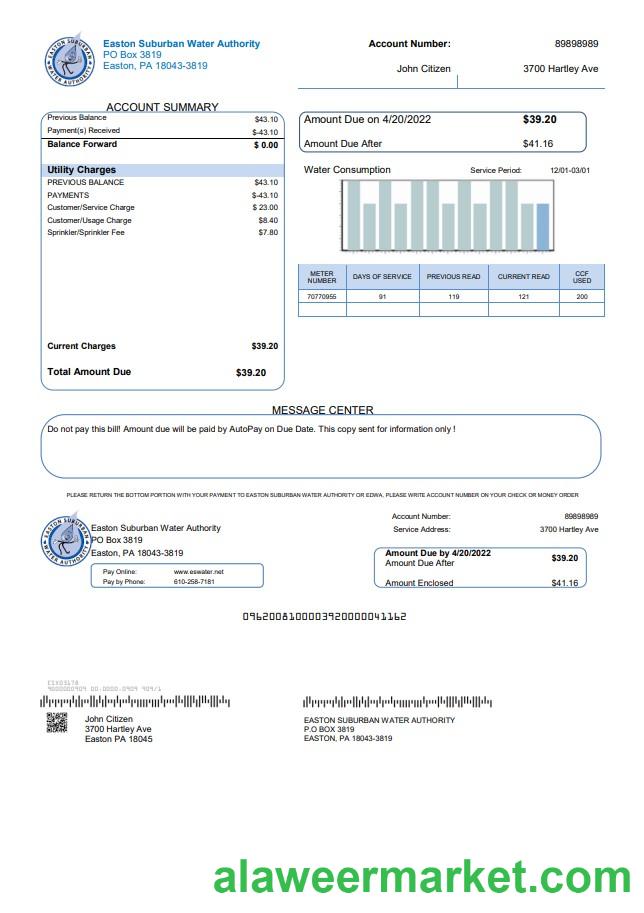
Task: Click the MESSAGE CENTER heading
Action: pos(322,410)
